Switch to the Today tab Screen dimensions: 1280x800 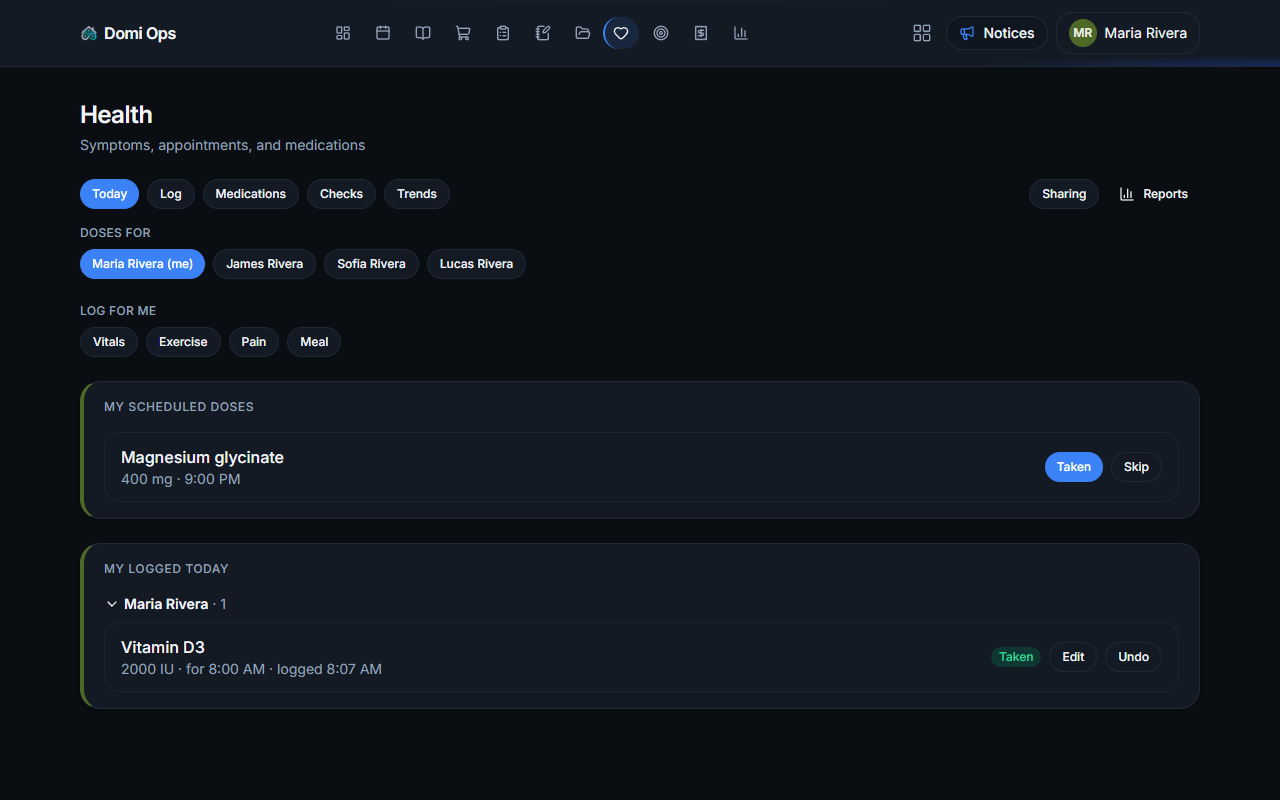coord(110,194)
